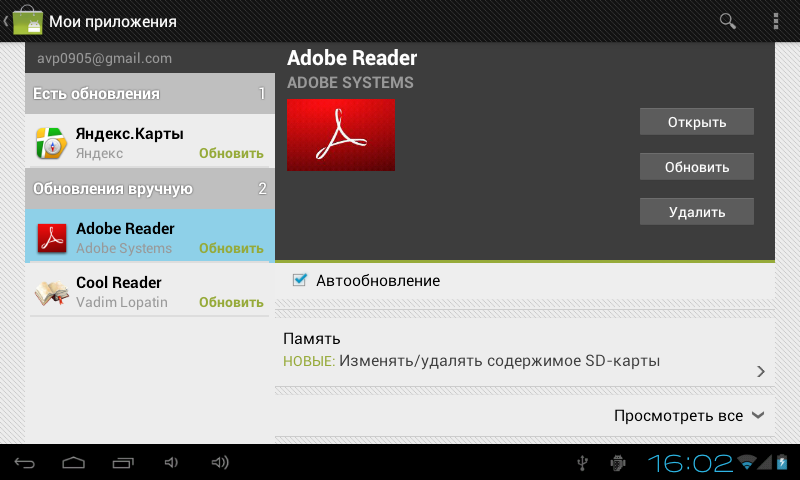This screenshot has height=480, width=800.
Task: Tap the volume down speaker icon
Action: click(171, 462)
